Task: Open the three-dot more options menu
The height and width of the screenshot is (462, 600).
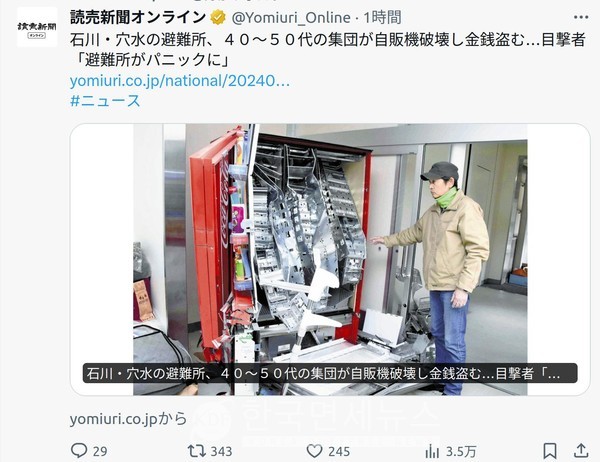Action: pyautogui.click(x=581, y=17)
